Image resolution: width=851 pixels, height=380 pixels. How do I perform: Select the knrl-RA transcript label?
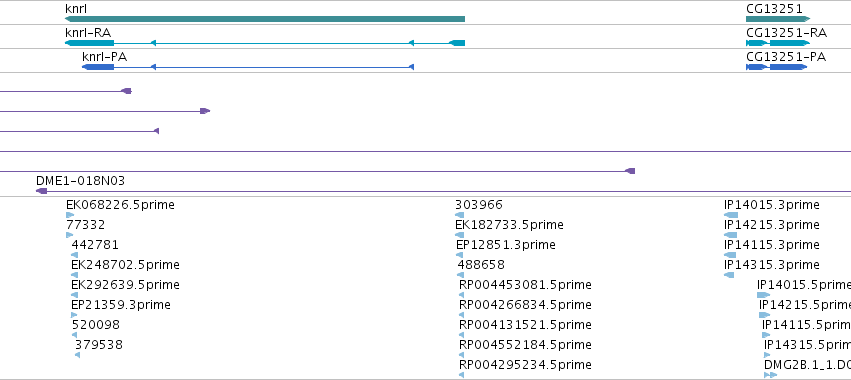click(88, 33)
